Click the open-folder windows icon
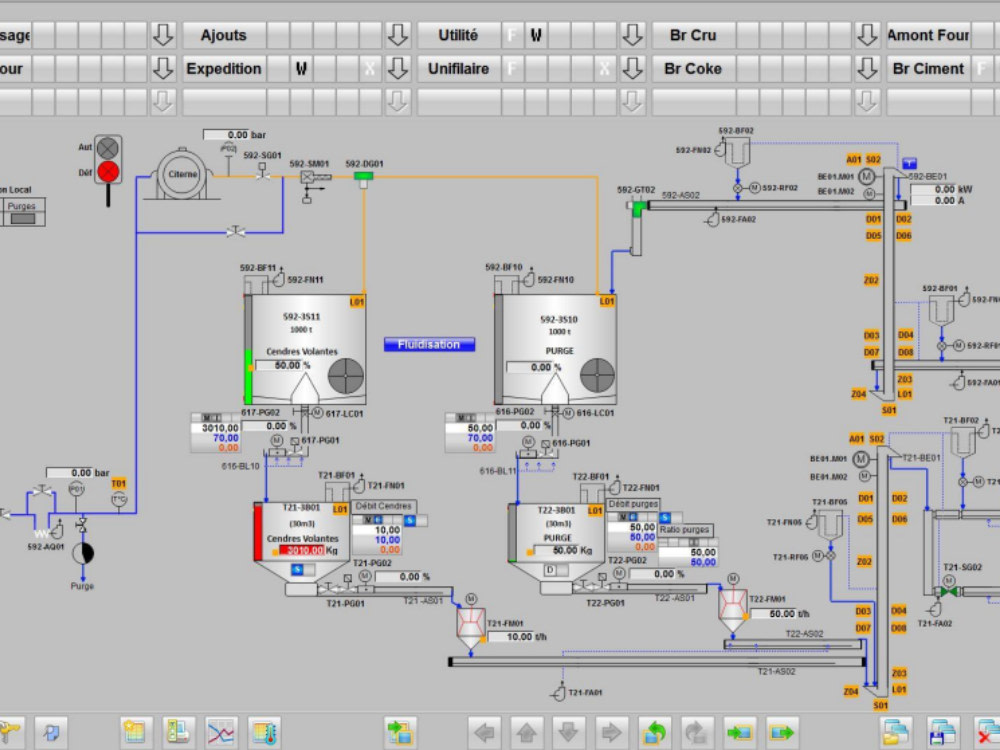Viewport: 1000px width, 750px height. click(x=896, y=732)
